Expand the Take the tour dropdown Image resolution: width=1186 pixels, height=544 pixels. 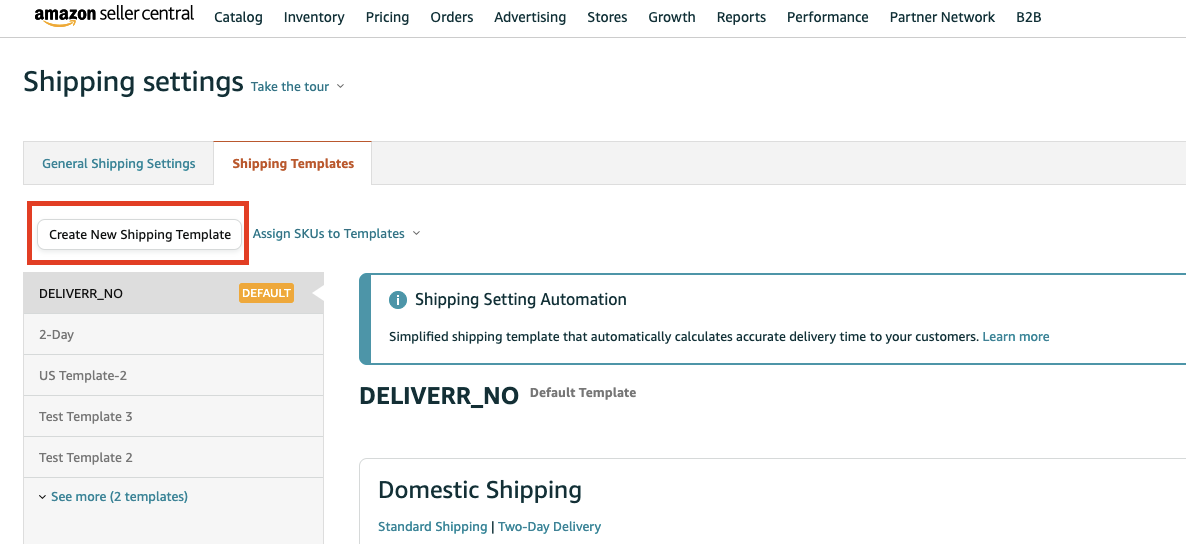[x=297, y=87]
